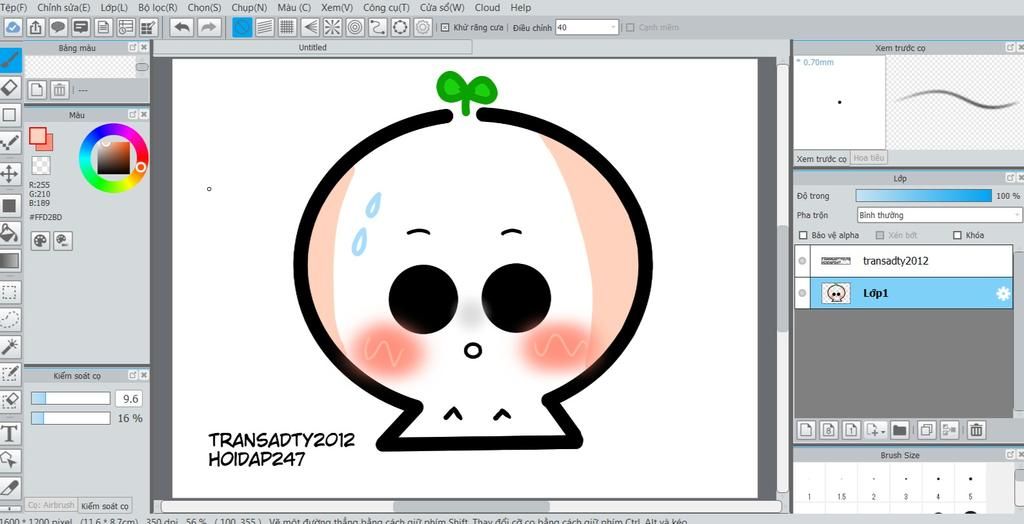1024x524 pixels.
Task: Select the Select Pen tool
Action: 10,374
